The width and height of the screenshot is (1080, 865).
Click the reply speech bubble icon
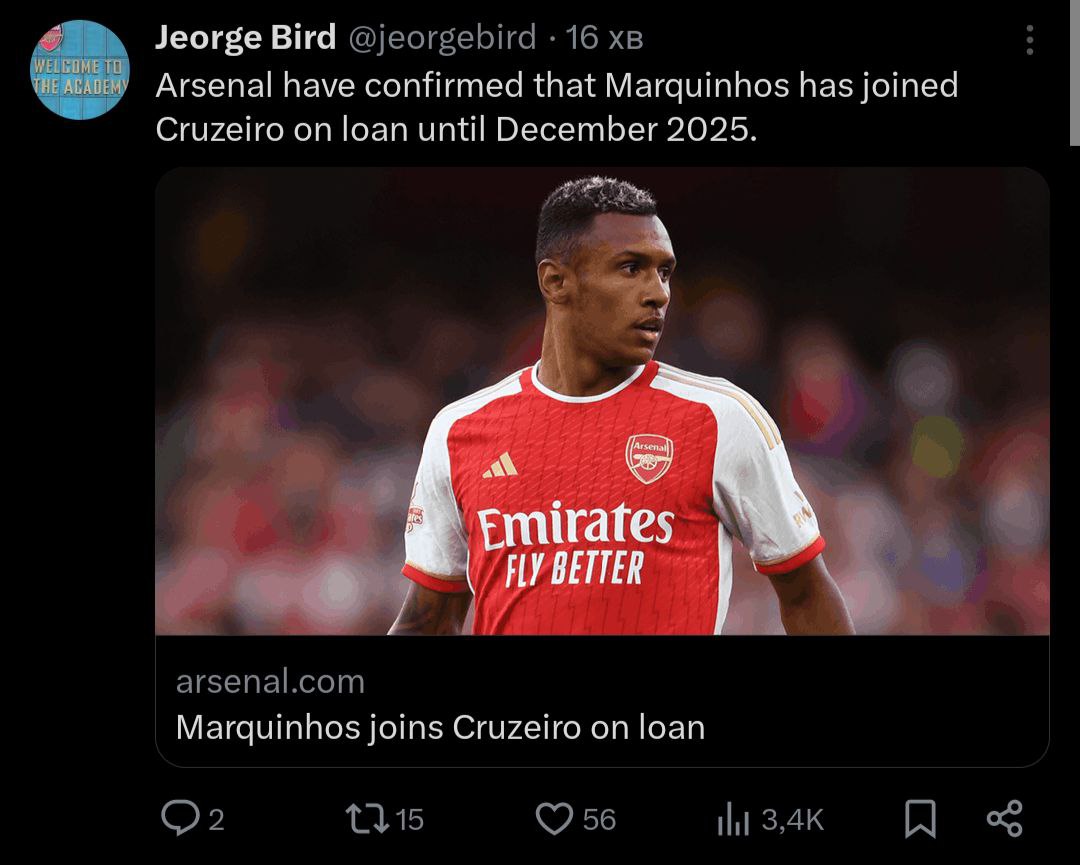[x=179, y=820]
